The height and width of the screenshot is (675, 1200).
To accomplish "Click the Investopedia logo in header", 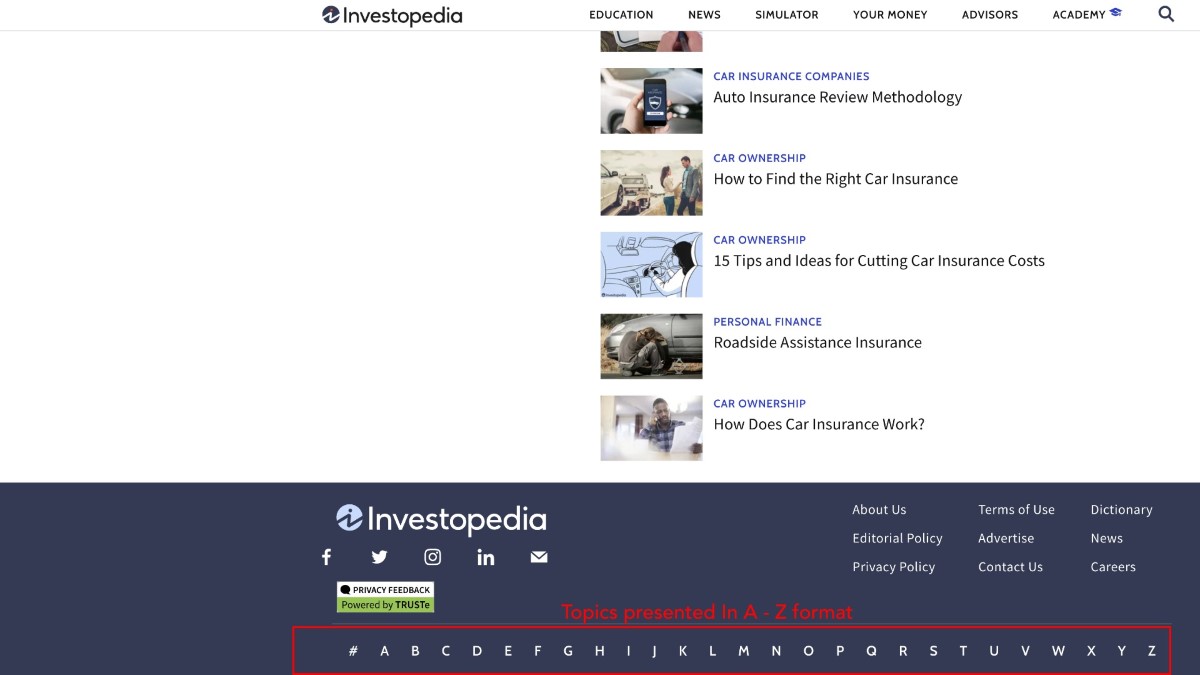I will click(x=392, y=15).
